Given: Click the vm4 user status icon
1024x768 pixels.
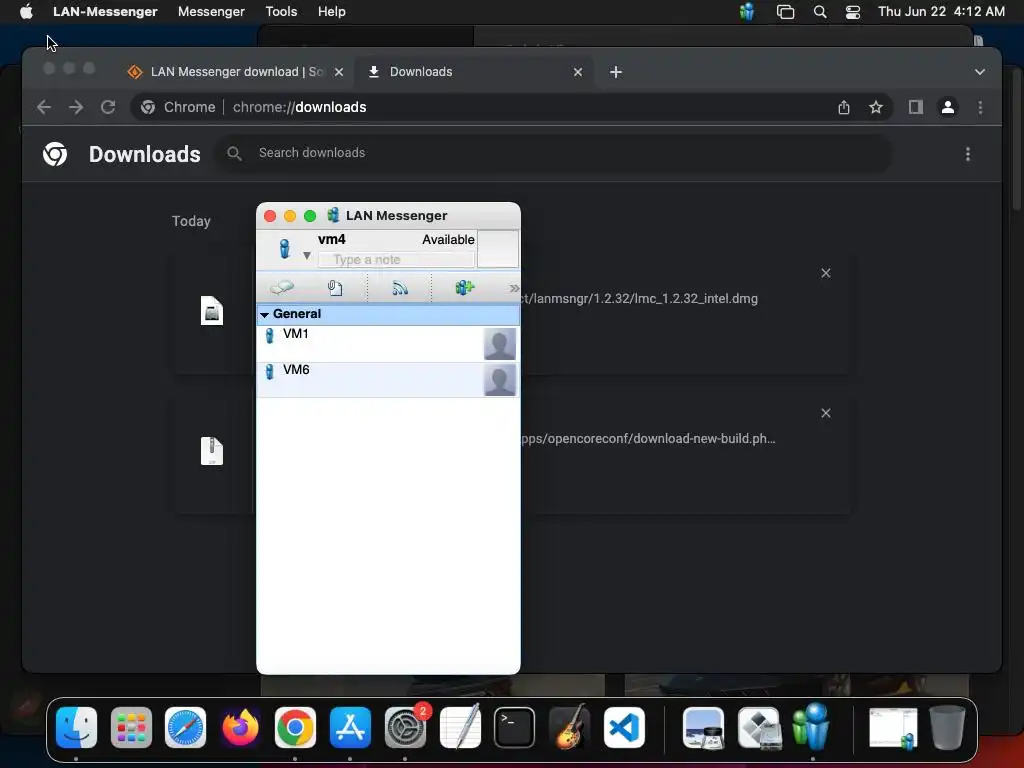Looking at the screenshot, I should click(285, 249).
